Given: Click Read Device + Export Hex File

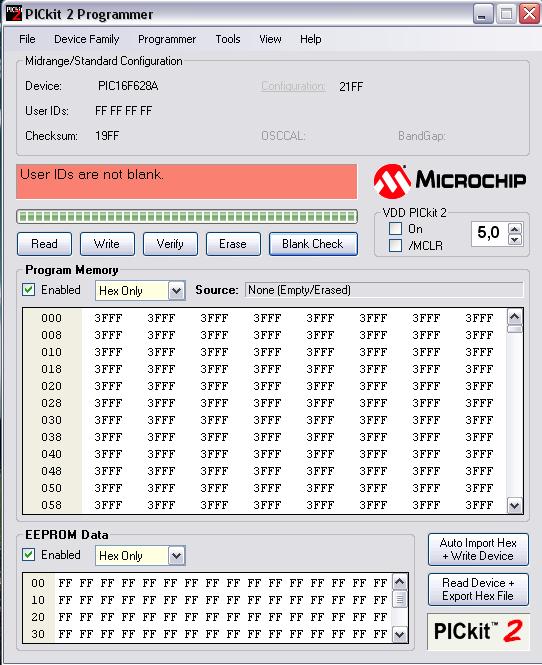Looking at the screenshot, I should pyautogui.click(x=478, y=590).
